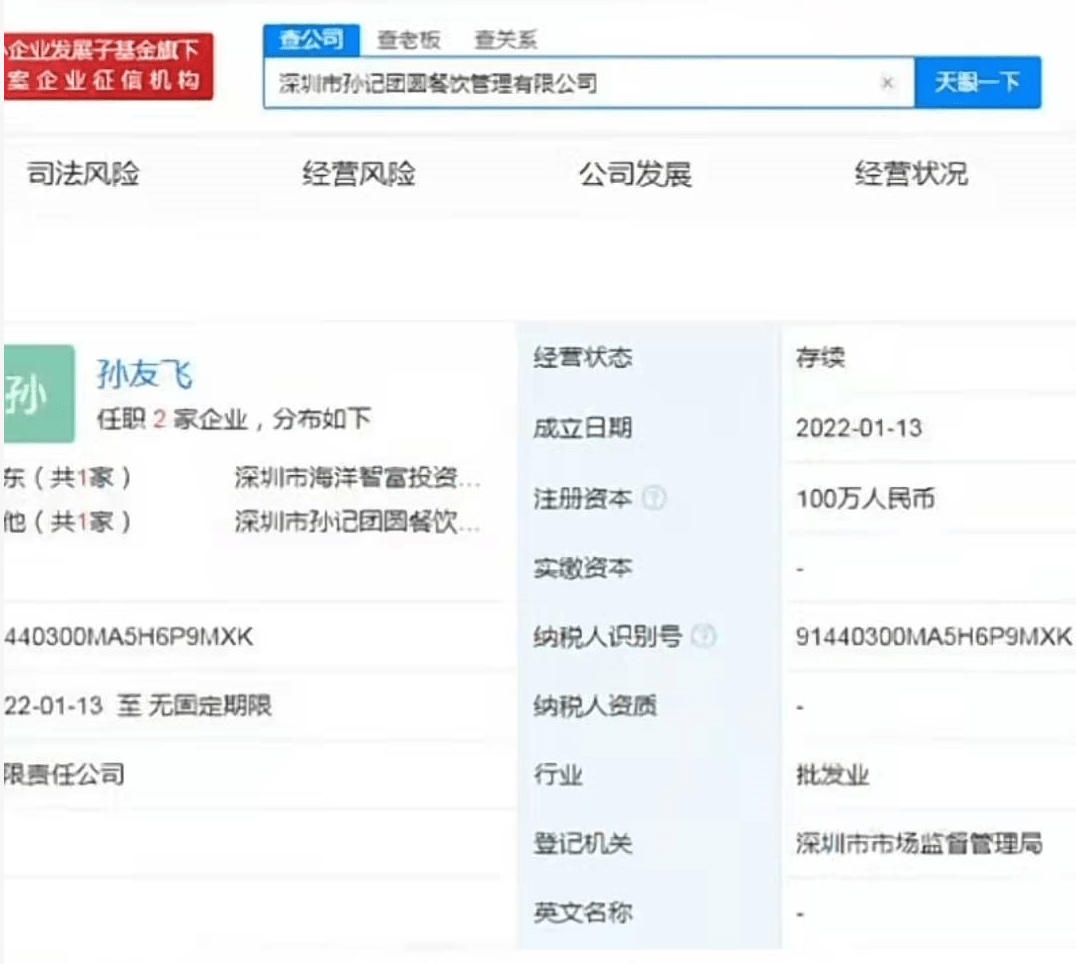Open the 深圳市孙记团圆餐饮 company link
Viewport: 1076px width, 964px height.
357,522
